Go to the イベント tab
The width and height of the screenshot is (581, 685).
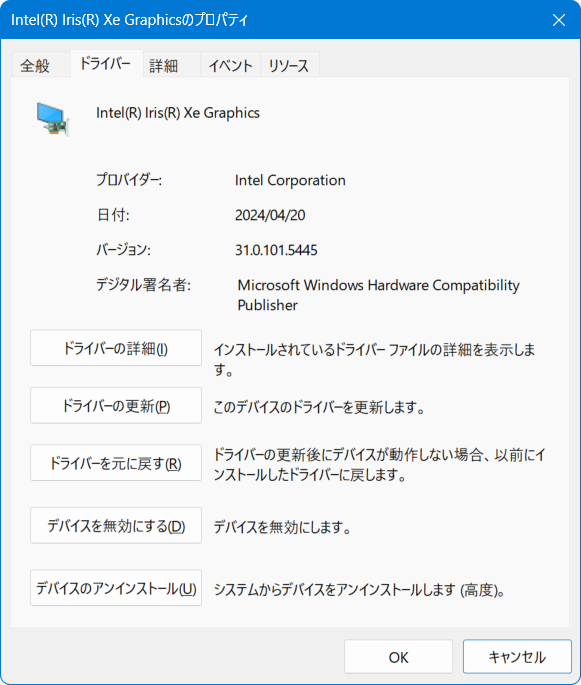tap(231, 66)
